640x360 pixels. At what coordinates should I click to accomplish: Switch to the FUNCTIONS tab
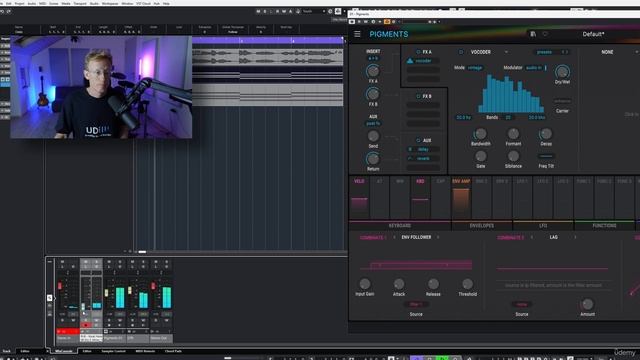[604, 226]
